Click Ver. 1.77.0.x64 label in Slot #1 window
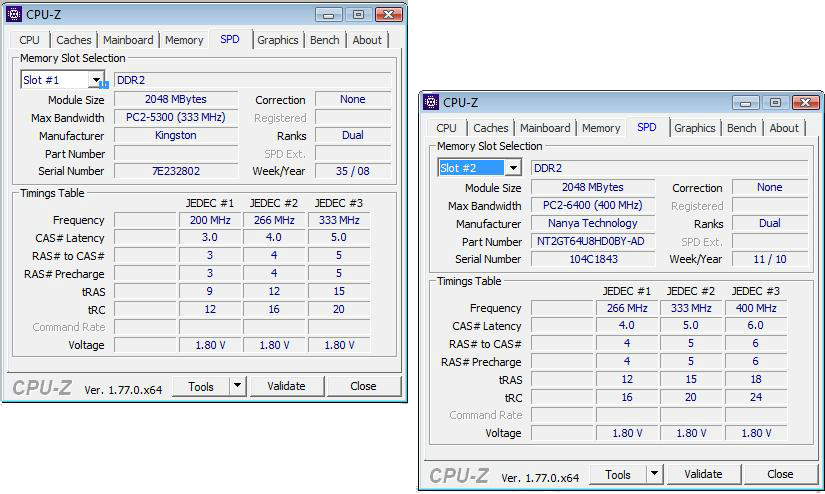This screenshot has width=825, height=494. pyautogui.click(x=123, y=390)
